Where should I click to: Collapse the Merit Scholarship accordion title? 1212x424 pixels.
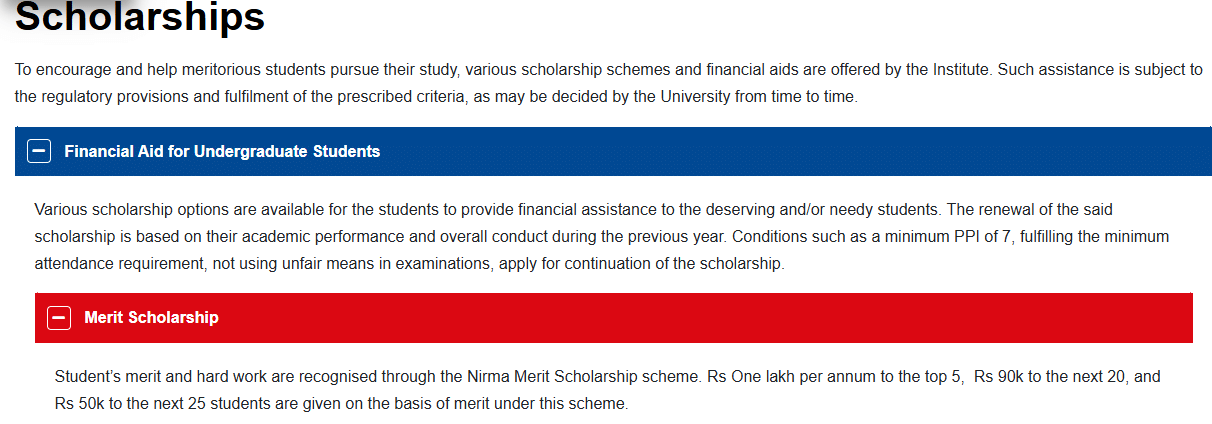151,318
